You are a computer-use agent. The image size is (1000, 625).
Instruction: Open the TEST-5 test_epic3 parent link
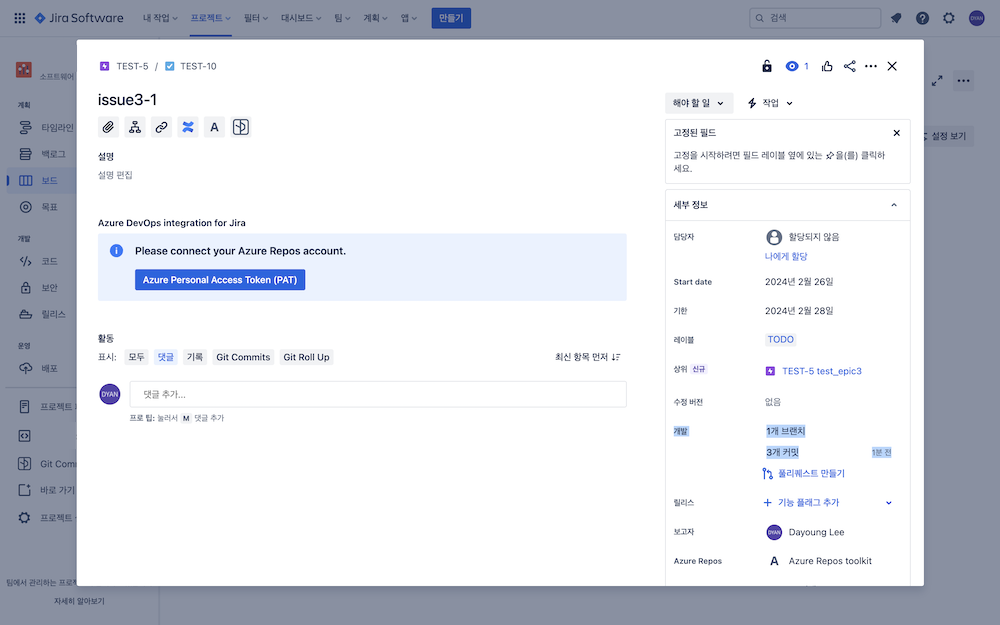click(813, 371)
